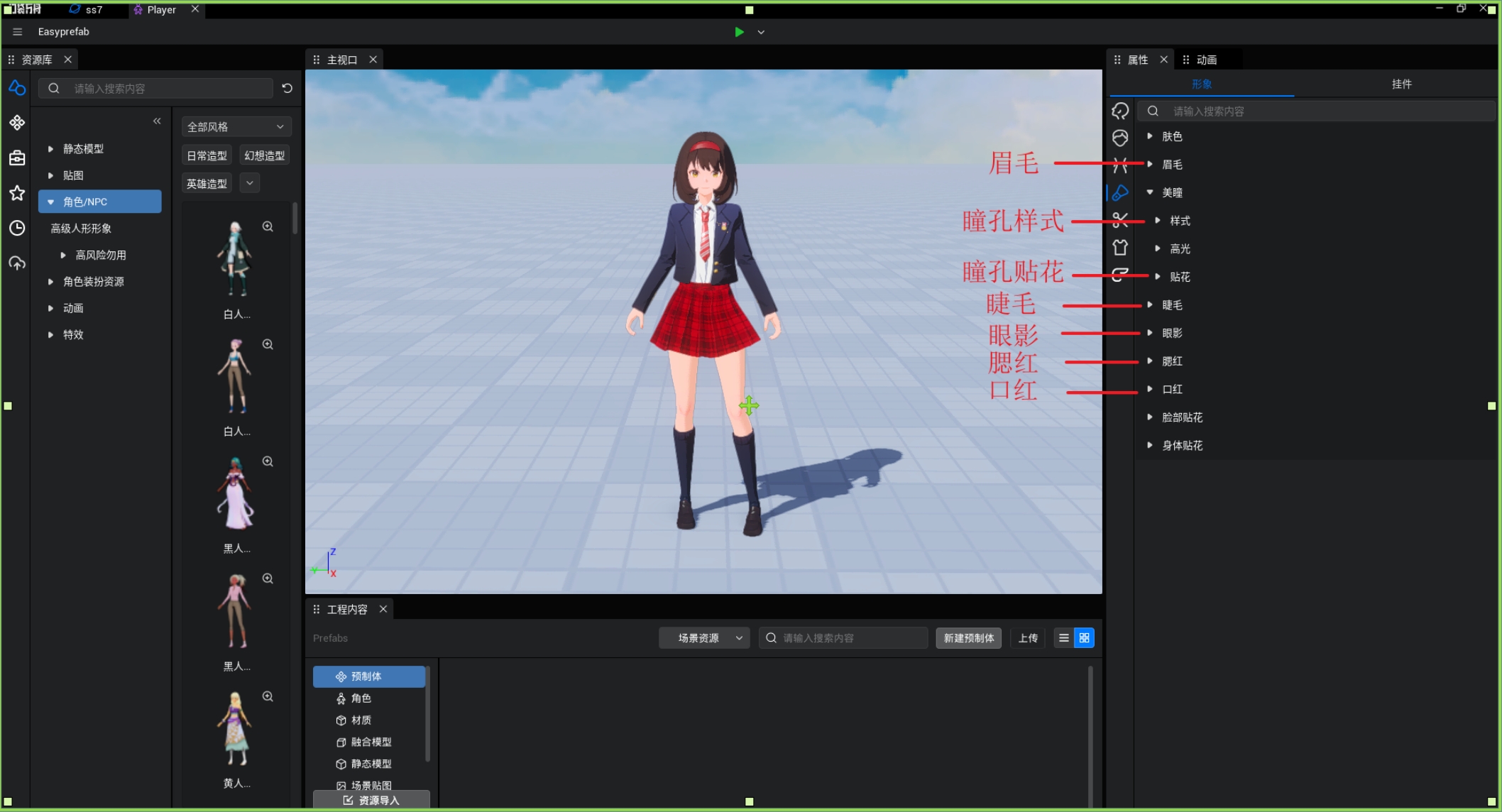The width and height of the screenshot is (1502, 812).
Task: Open the favorites star icon in left sidebar
Action: pos(17,193)
